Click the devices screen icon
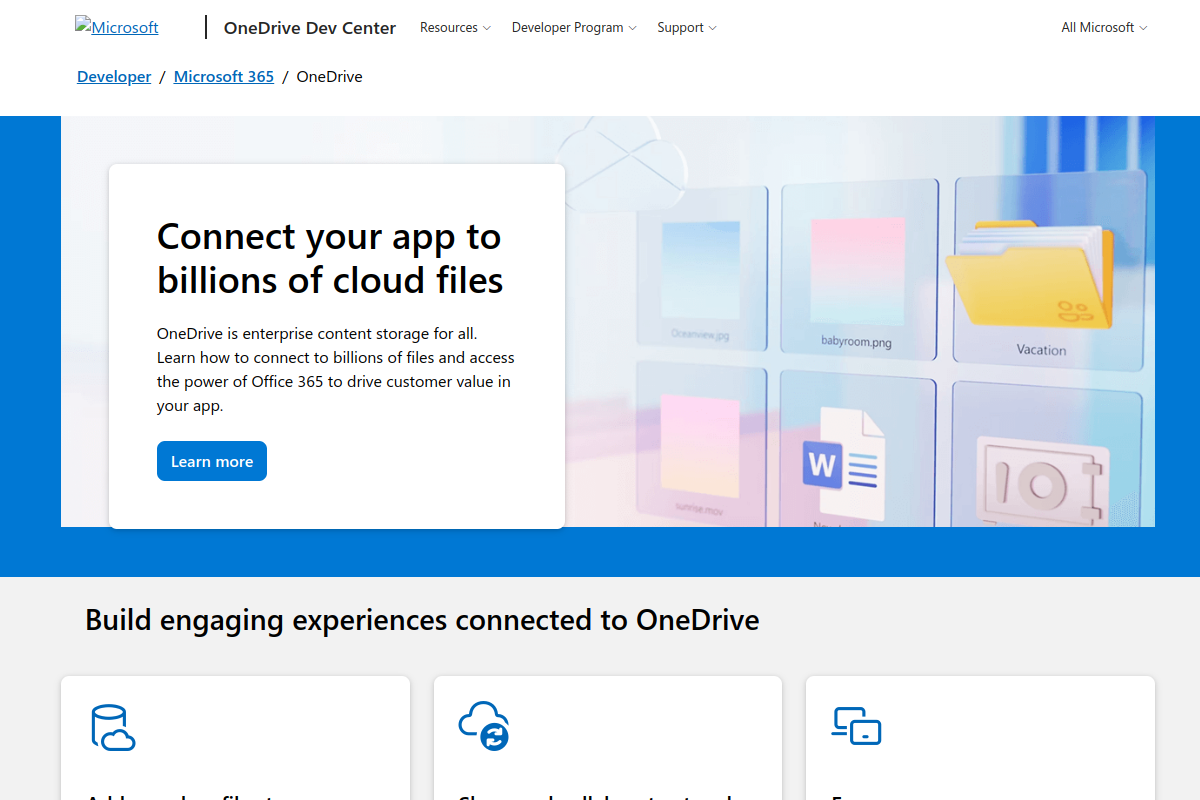 (856, 726)
